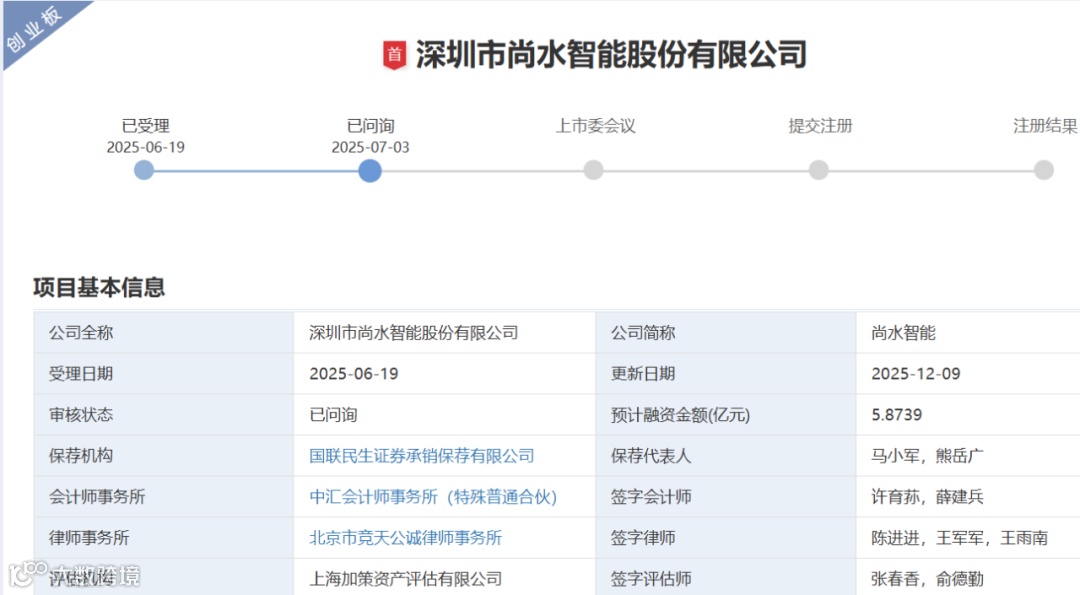The image size is (1080, 595).
Task: Click the 保荐机构 label cell
Action: click(x=164, y=456)
